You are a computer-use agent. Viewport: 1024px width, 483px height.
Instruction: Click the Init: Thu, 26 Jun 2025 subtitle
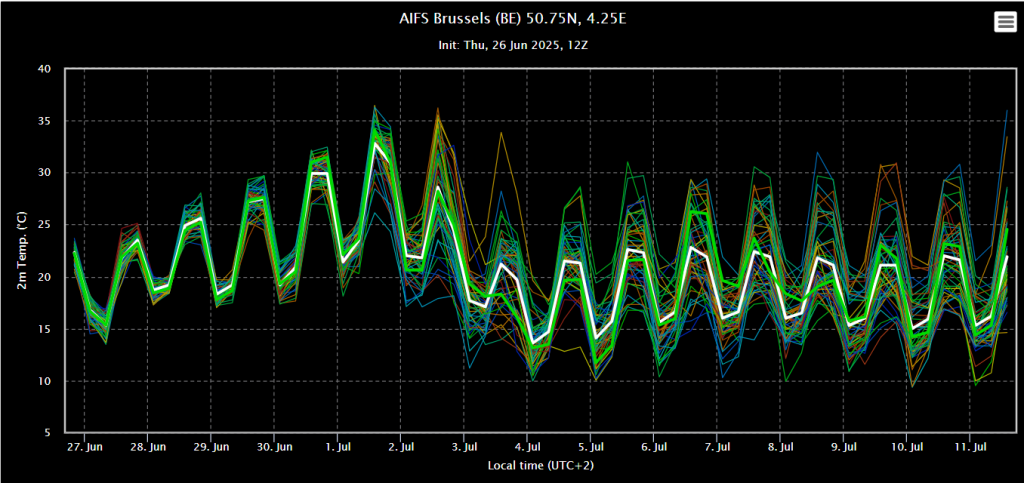[511, 45]
